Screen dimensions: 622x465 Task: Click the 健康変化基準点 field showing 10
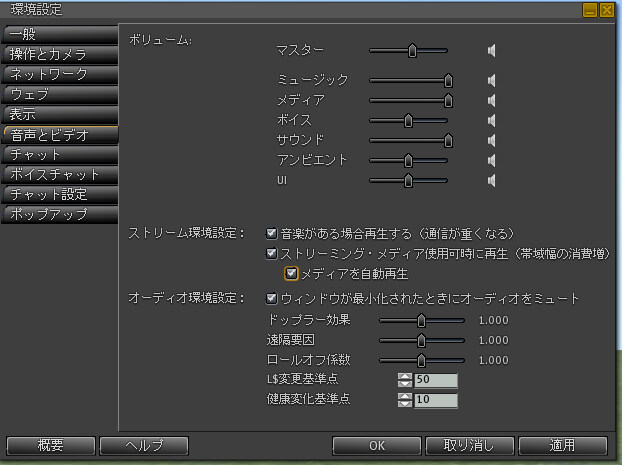pyautogui.click(x=436, y=400)
